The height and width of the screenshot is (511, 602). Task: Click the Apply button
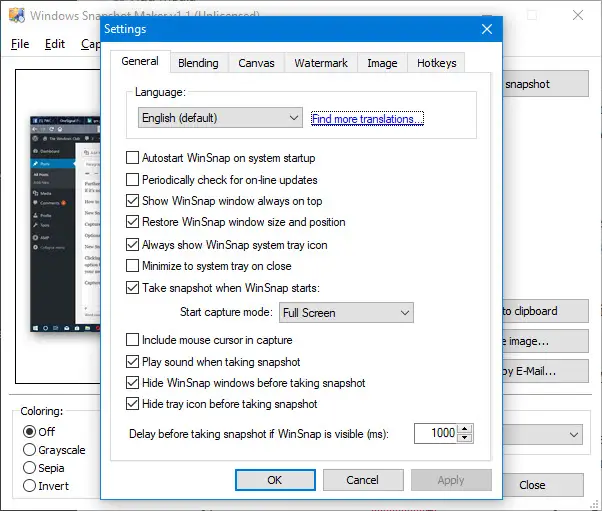click(451, 480)
